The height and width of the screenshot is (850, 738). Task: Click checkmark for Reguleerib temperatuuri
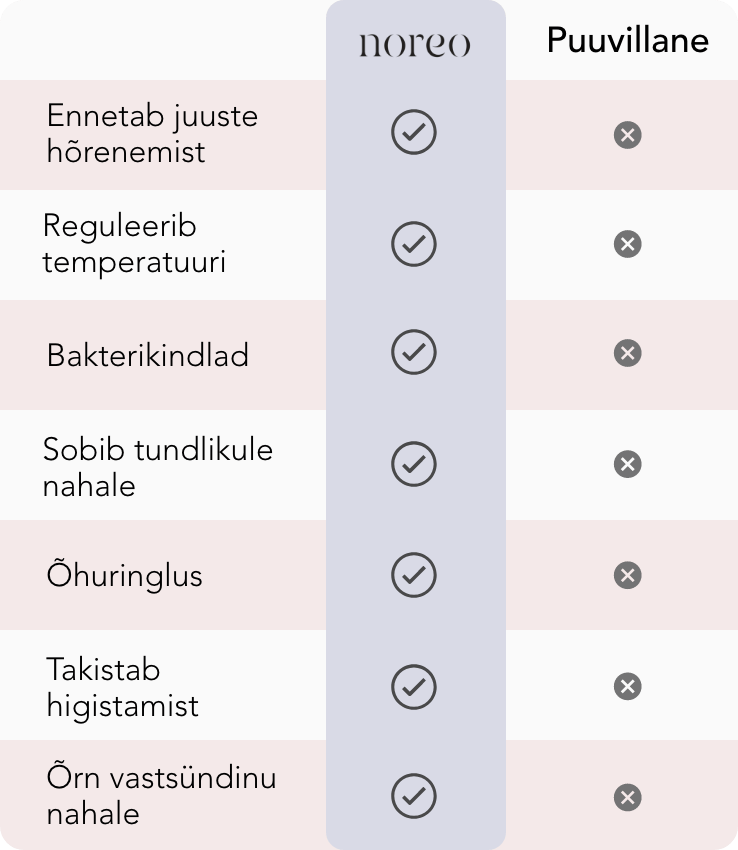click(414, 244)
